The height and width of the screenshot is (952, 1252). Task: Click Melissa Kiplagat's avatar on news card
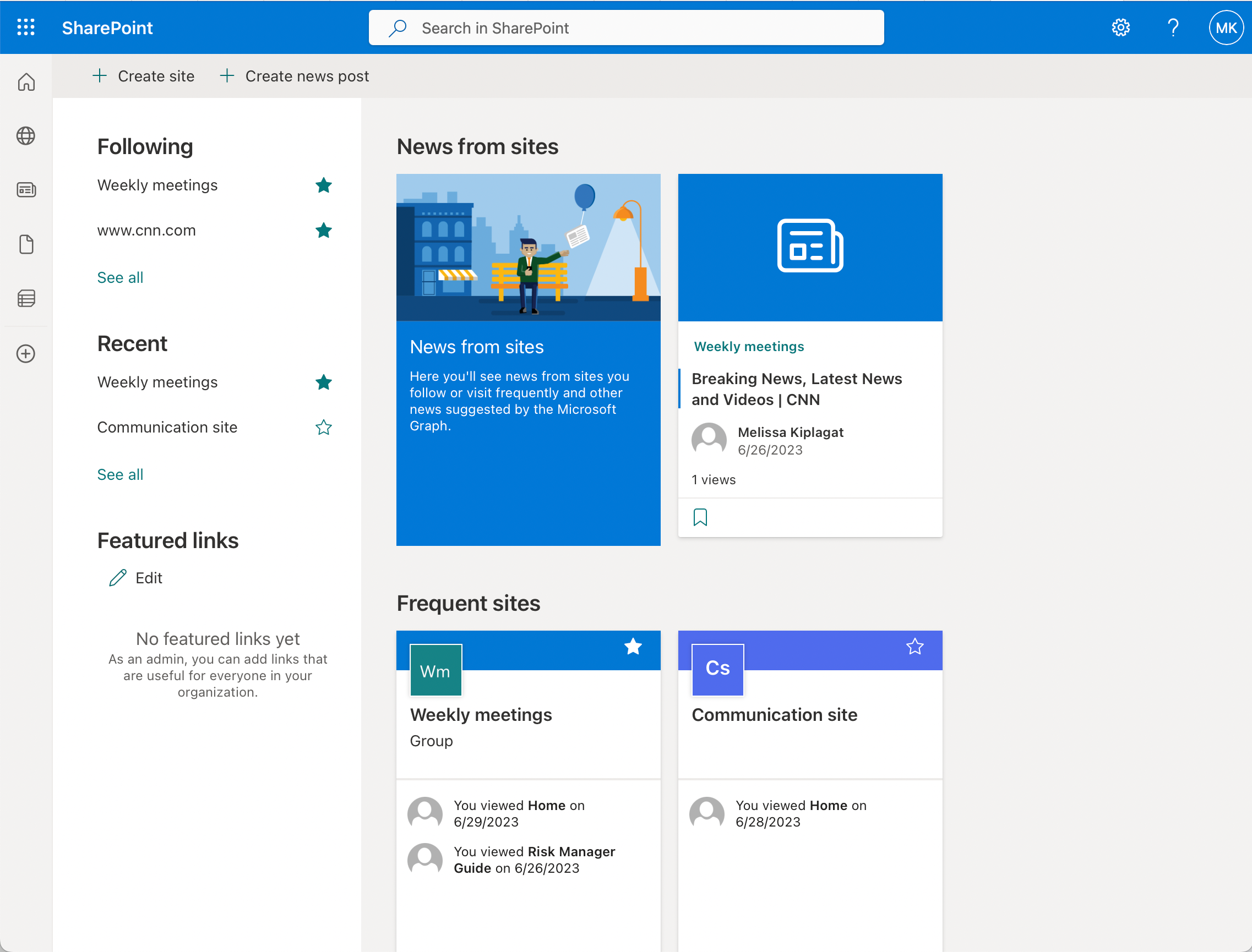709,440
